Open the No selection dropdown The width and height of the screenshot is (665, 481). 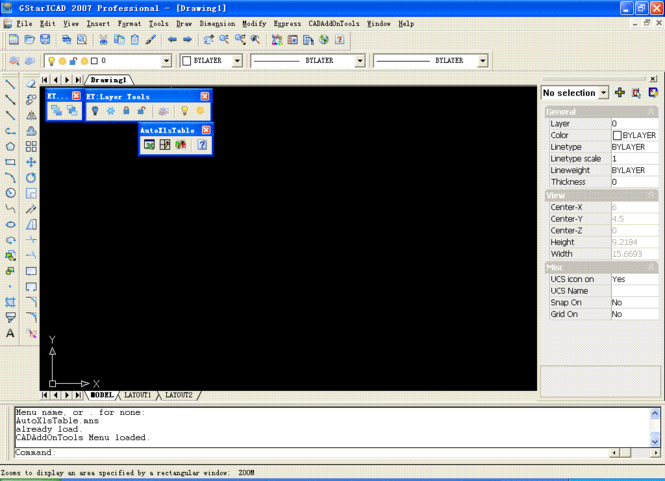[604, 93]
